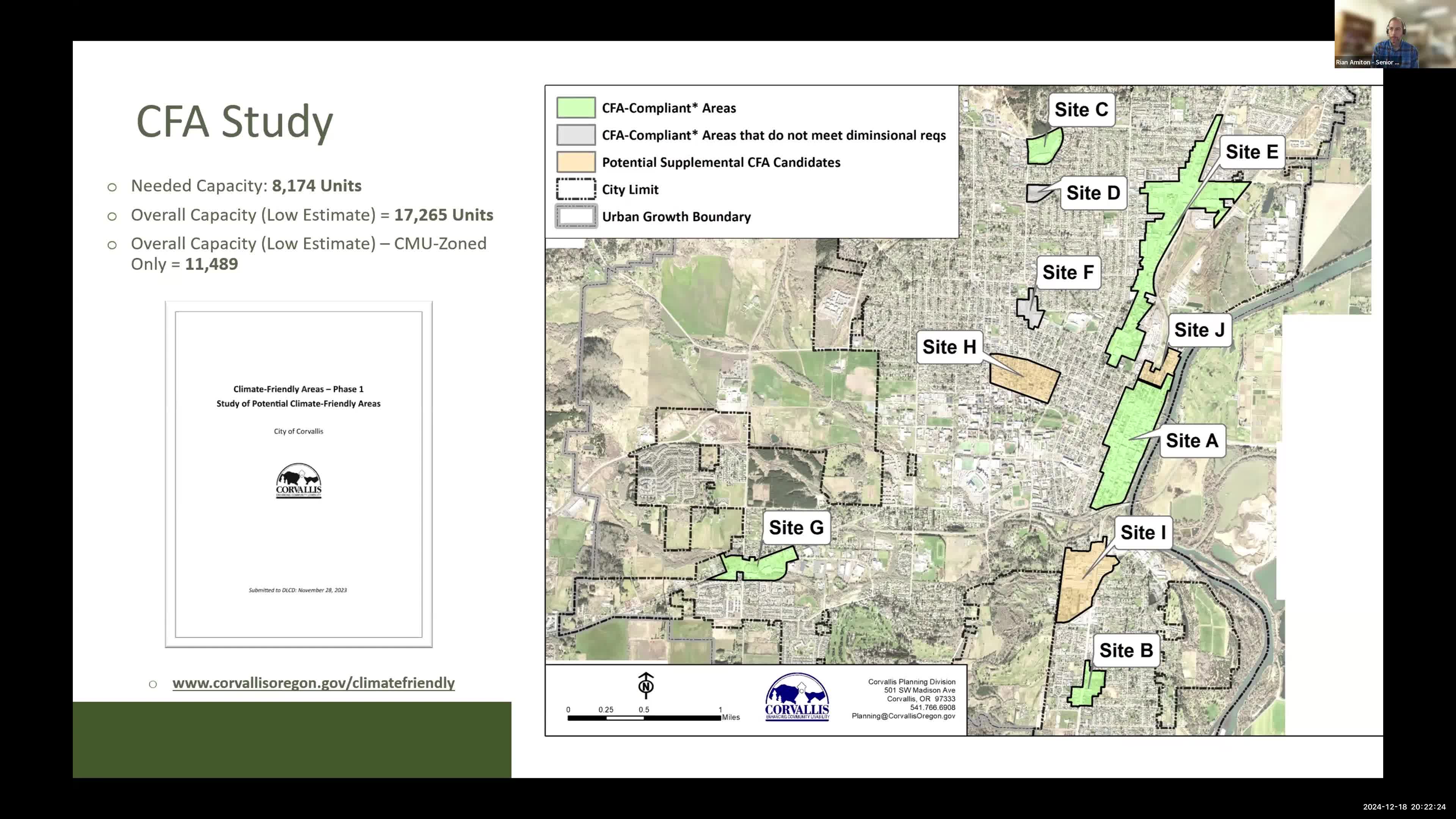Toggle the Urban Growth Boundary legend entry
Screen dimensions: 1456x819
[x=676, y=217]
